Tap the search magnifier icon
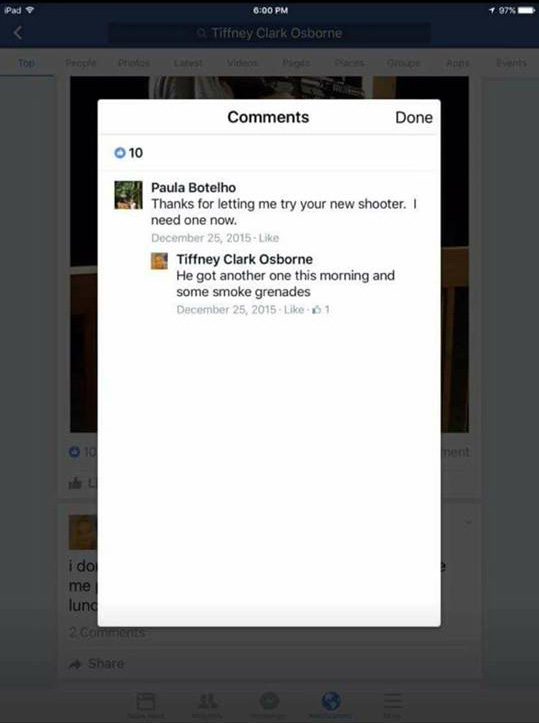 click(x=201, y=33)
